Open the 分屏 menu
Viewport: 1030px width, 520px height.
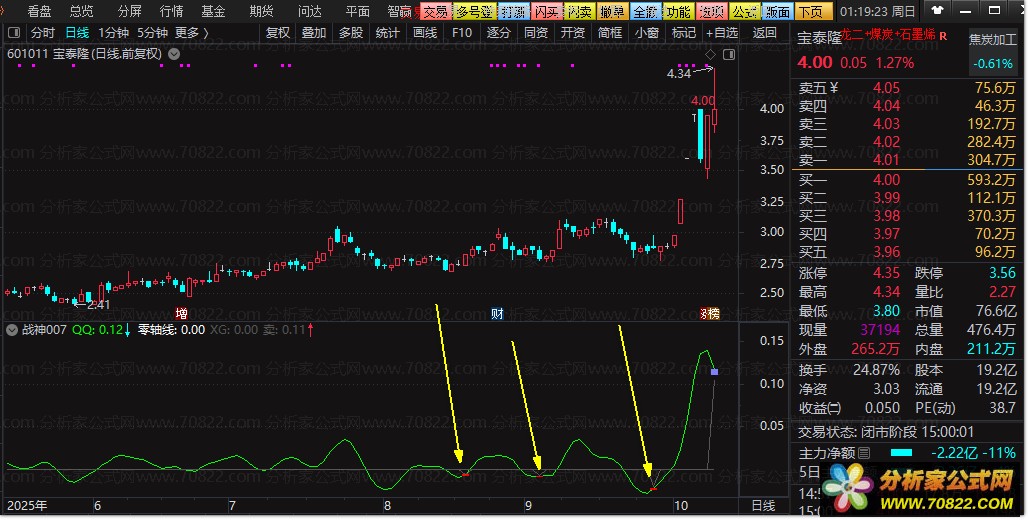coord(129,11)
